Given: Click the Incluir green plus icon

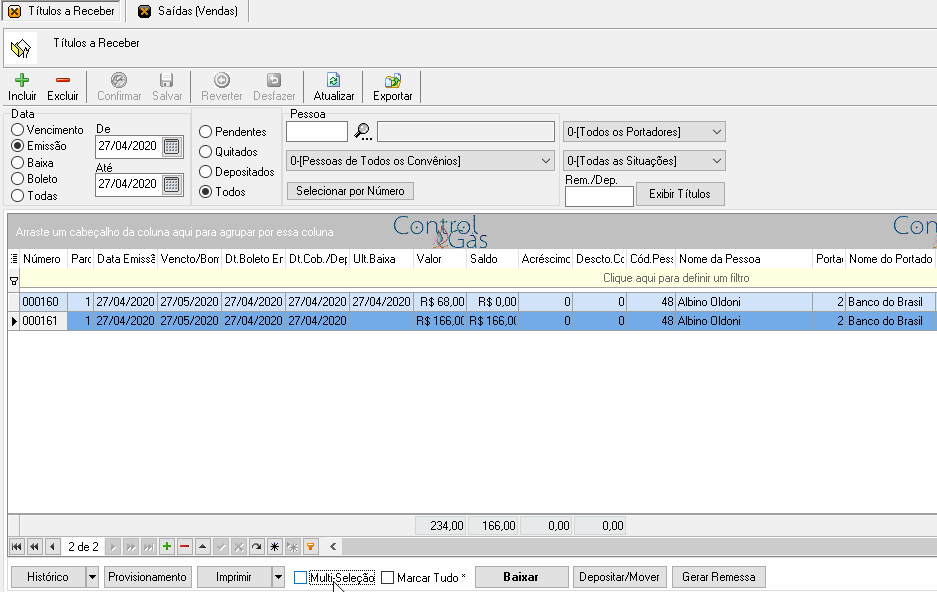Looking at the screenshot, I should pos(22,80).
